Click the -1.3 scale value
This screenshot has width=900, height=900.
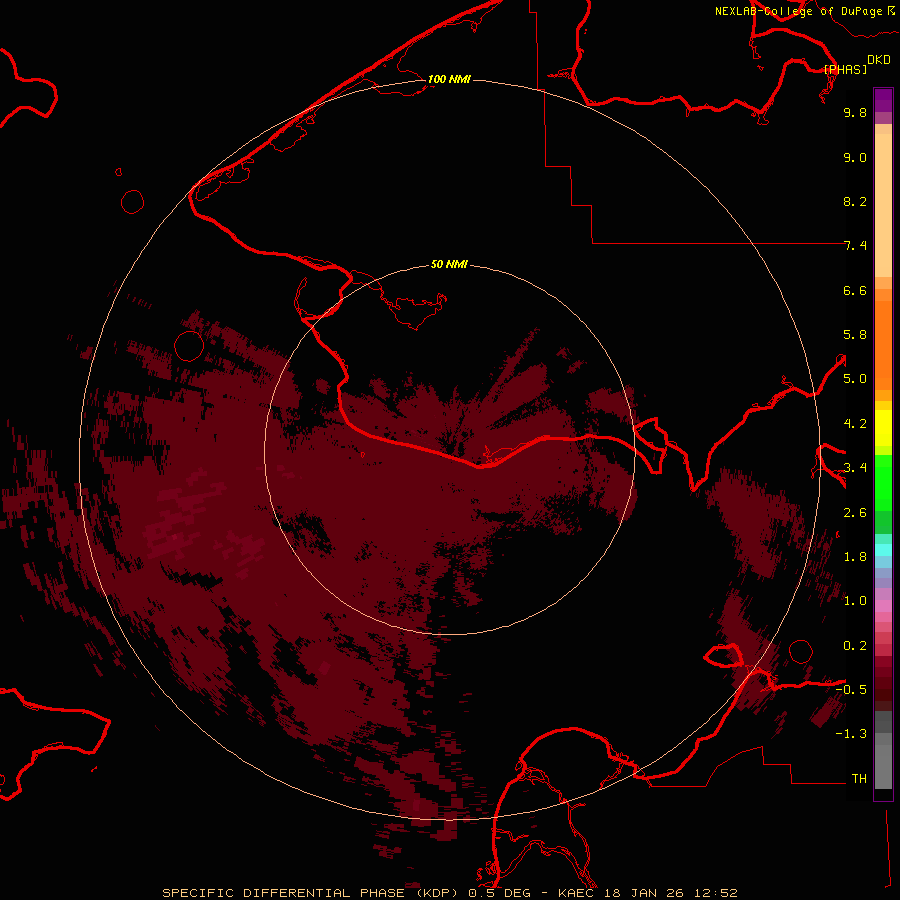[851, 734]
